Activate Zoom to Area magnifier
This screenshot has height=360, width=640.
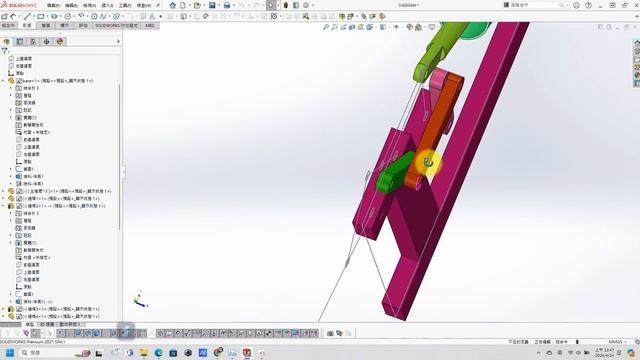pos(334,27)
